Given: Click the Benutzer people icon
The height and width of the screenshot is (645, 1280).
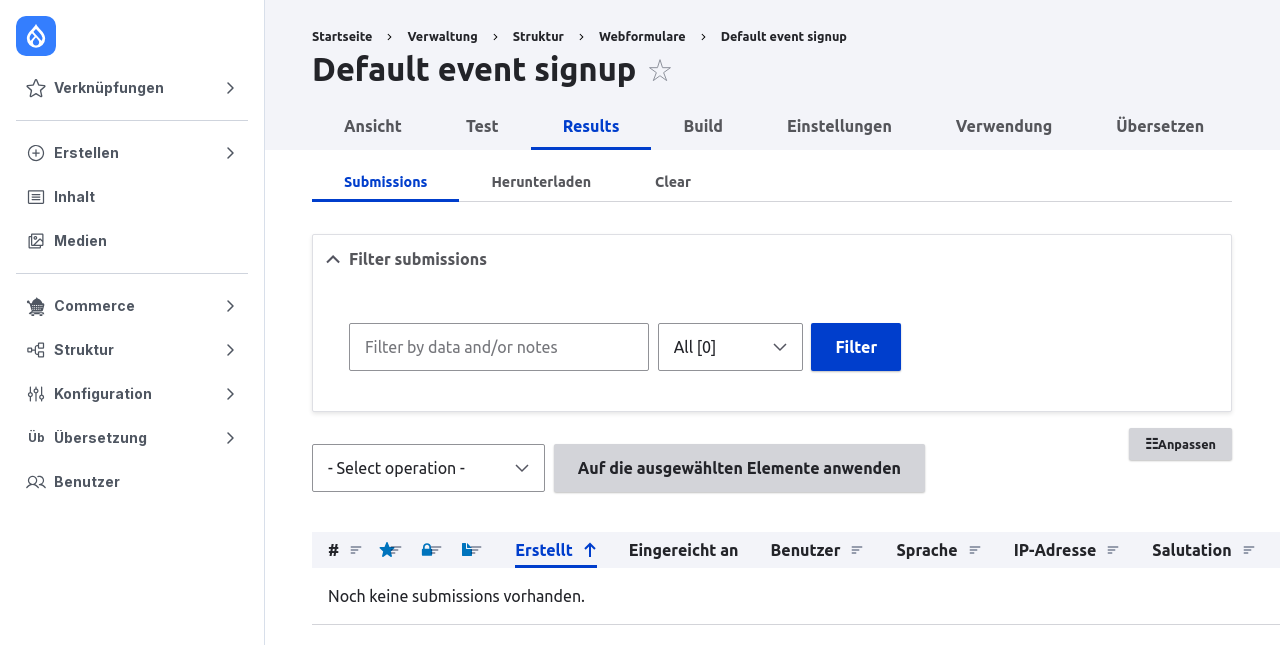Looking at the screenshot, I should click(36, 482).
